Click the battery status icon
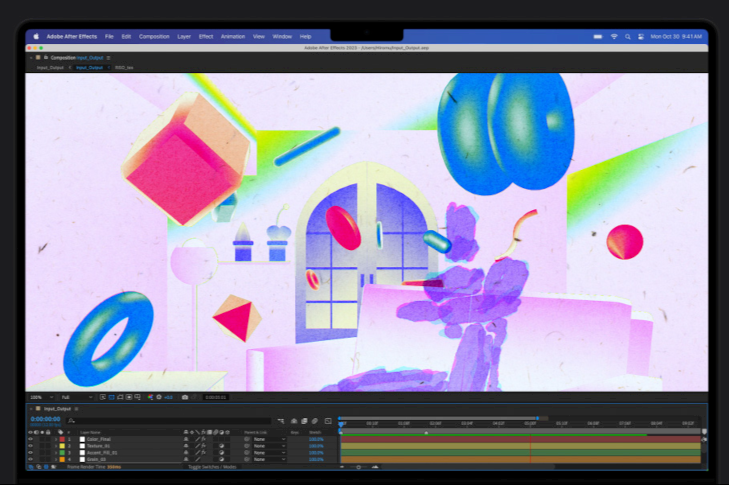The width and height of the screenshot is (729, 485). tap(598, 36)
